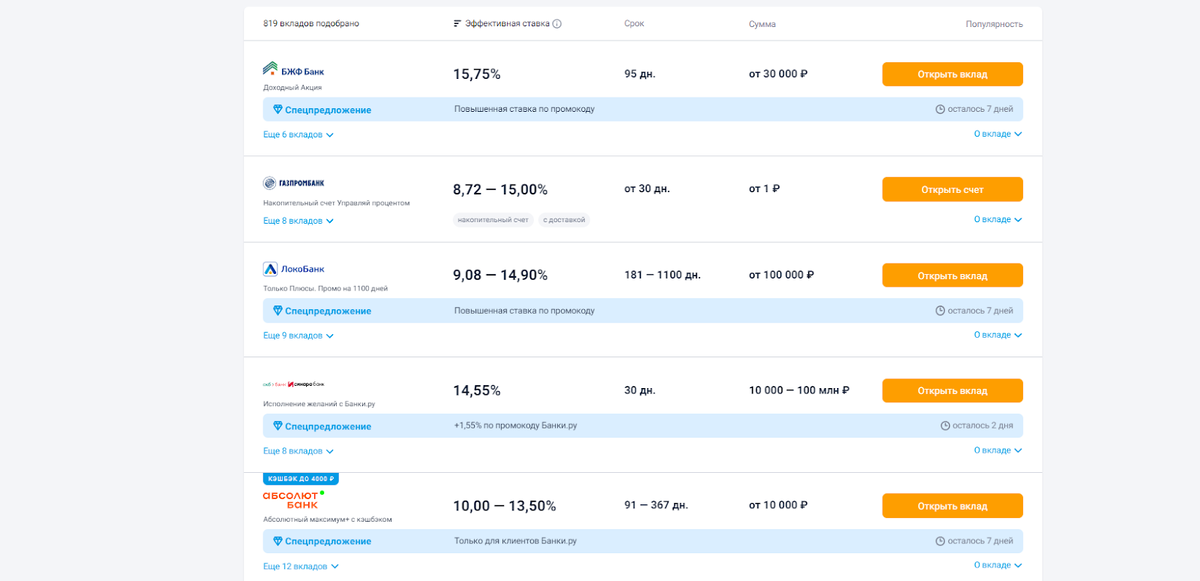Expand Еще 8 вкладов under Газпромбанк
The height and width of the screenshot is (581, 1200).
[x=298, y=221]
